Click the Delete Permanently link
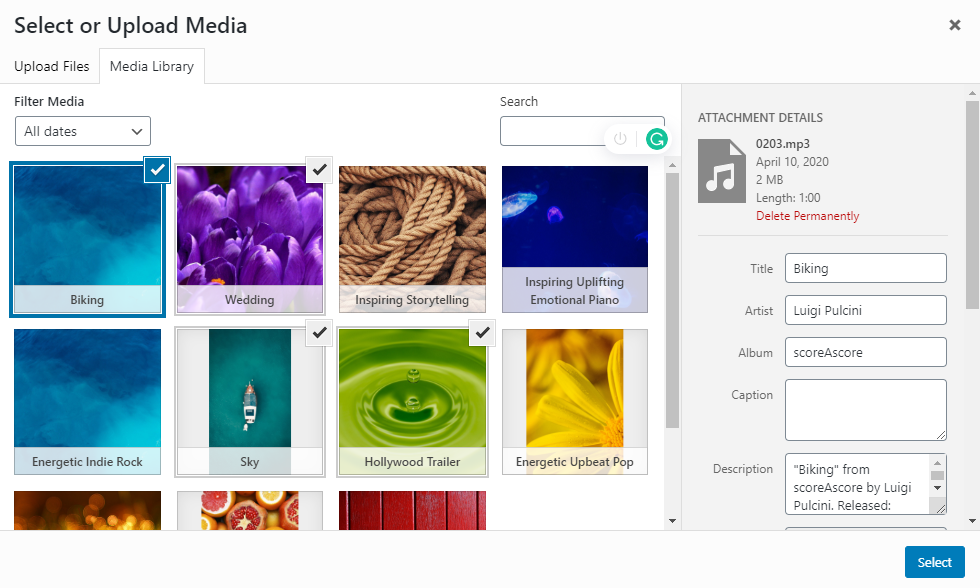Viewport: 980px width, 588px height. 807,216
